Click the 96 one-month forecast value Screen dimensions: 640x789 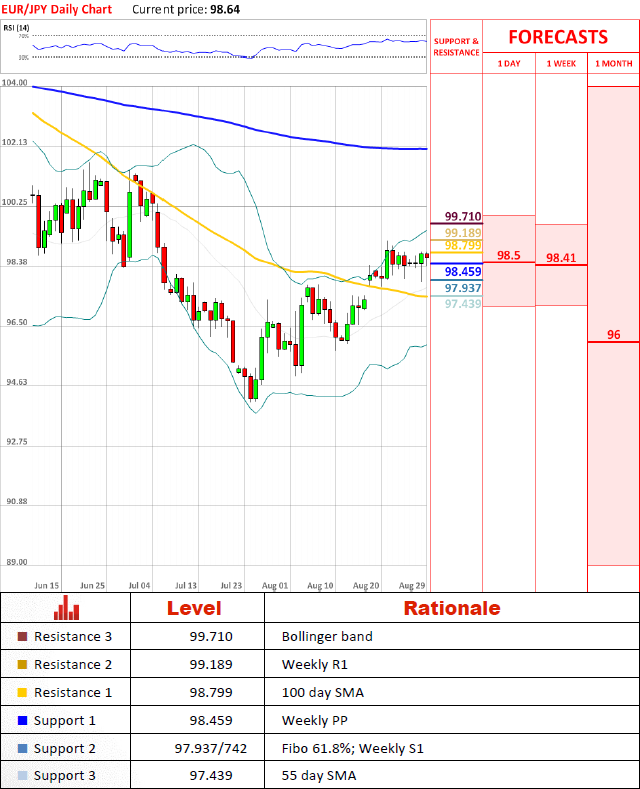pyautogui.click(x=613, y=335)
